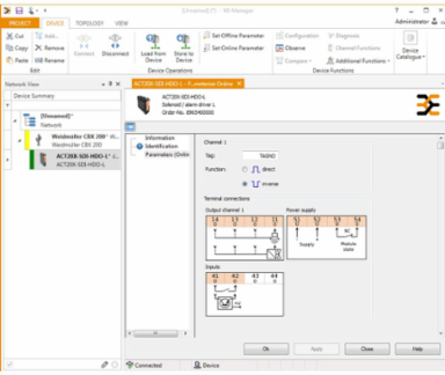
Task: Select the inverse function radio button
Action: pos(245,184)
